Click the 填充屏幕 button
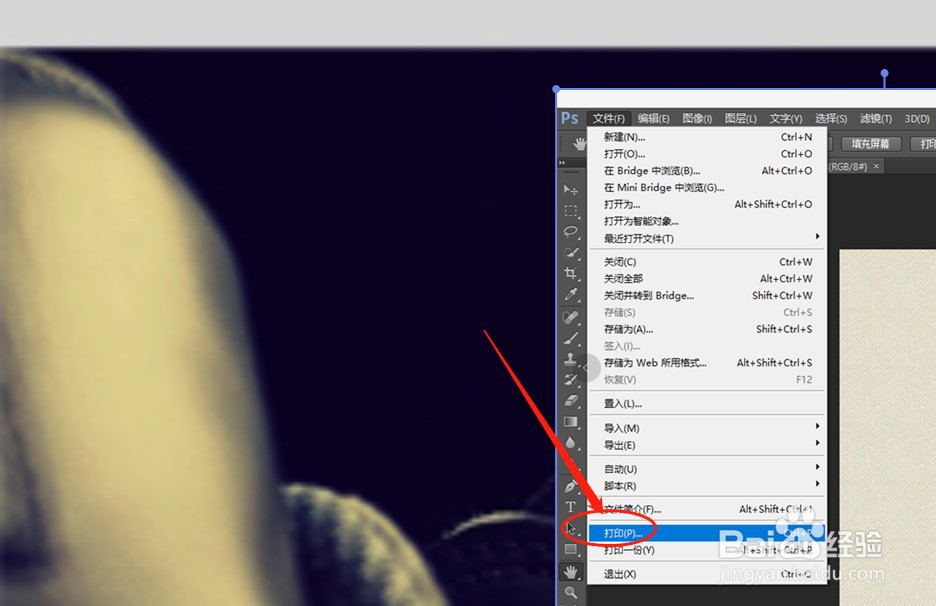Image resolution: width=936 pixels, height=606 pixels. click(870, 144)
